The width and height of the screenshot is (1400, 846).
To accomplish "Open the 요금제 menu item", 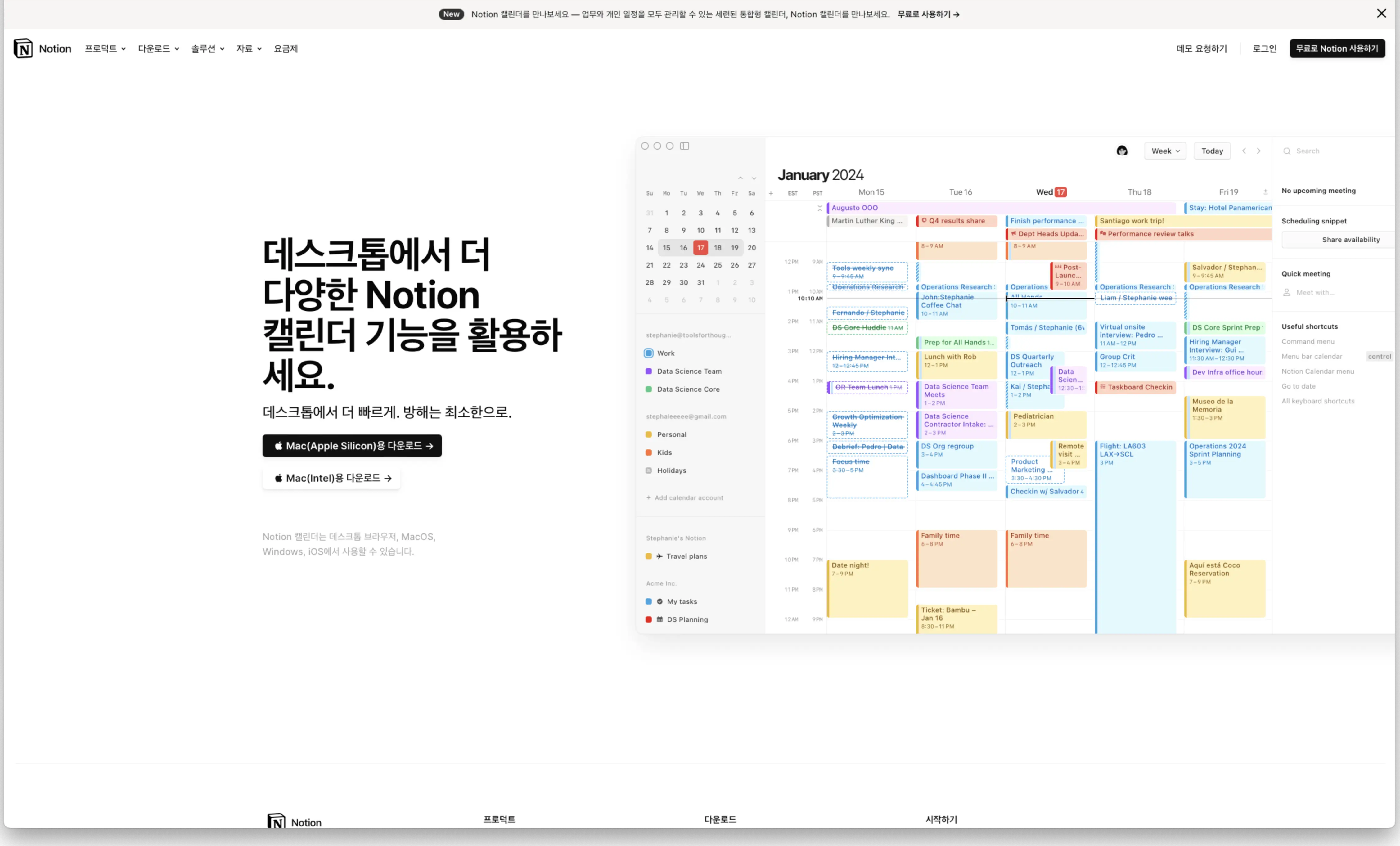I will [x=286, y=49].
